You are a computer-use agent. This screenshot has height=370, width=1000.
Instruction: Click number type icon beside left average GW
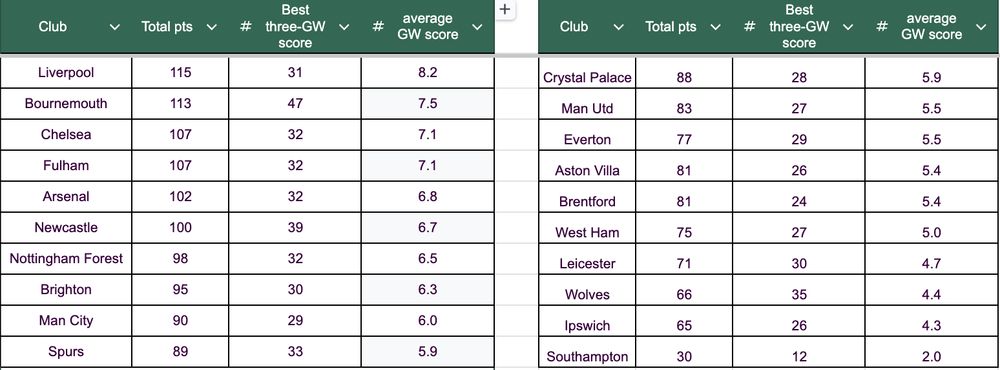[378, 27]
